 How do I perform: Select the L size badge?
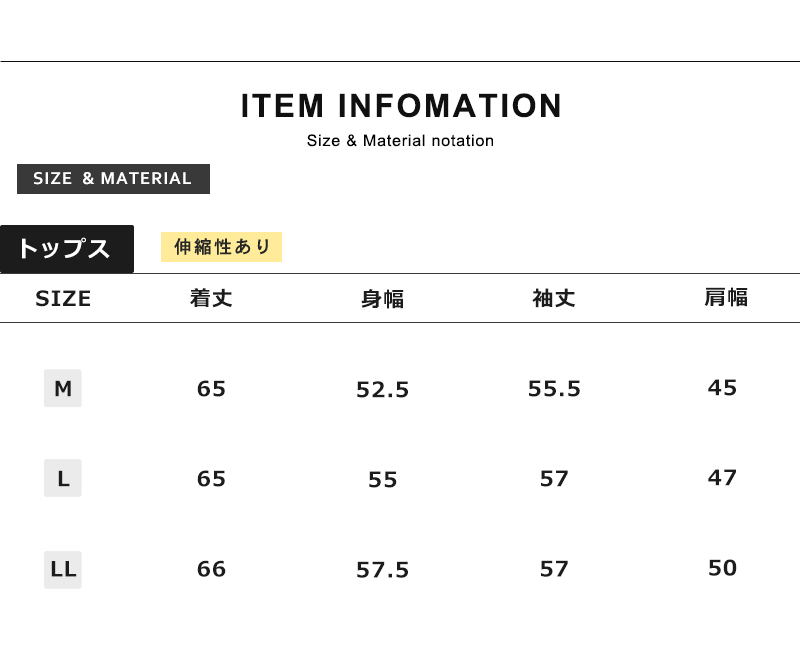63,478
